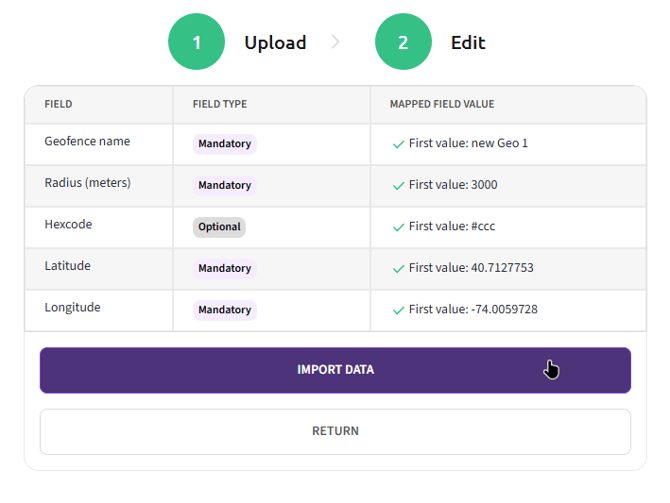670x503 pixels.
Task: Click the Optional badge for Hexcode
Action: [219, 227]
